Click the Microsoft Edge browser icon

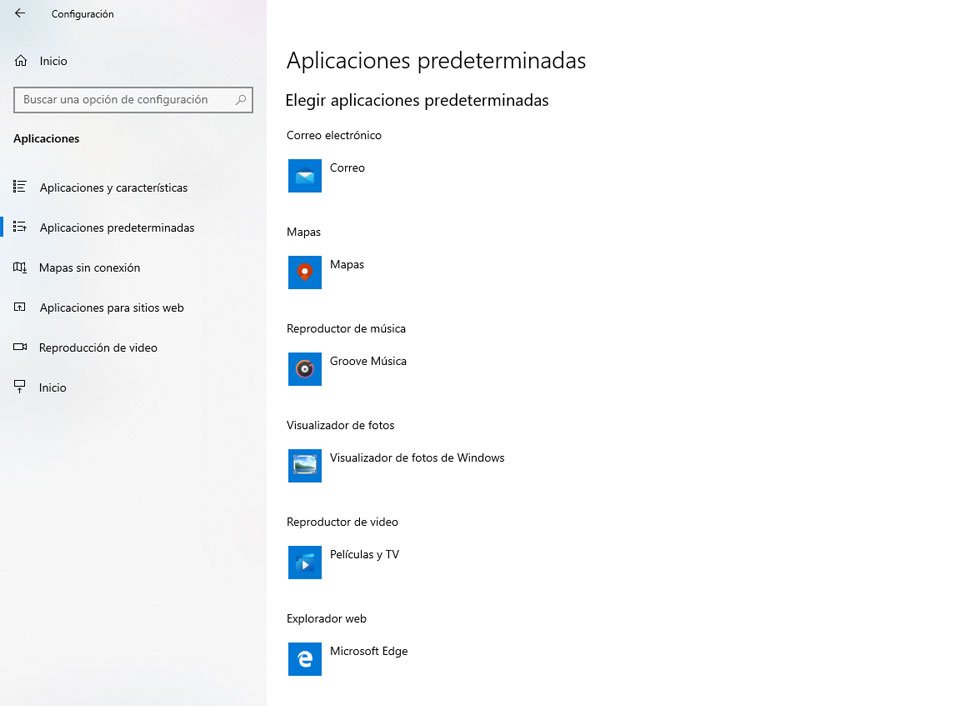pyautogui.click(x=304, y=659)
